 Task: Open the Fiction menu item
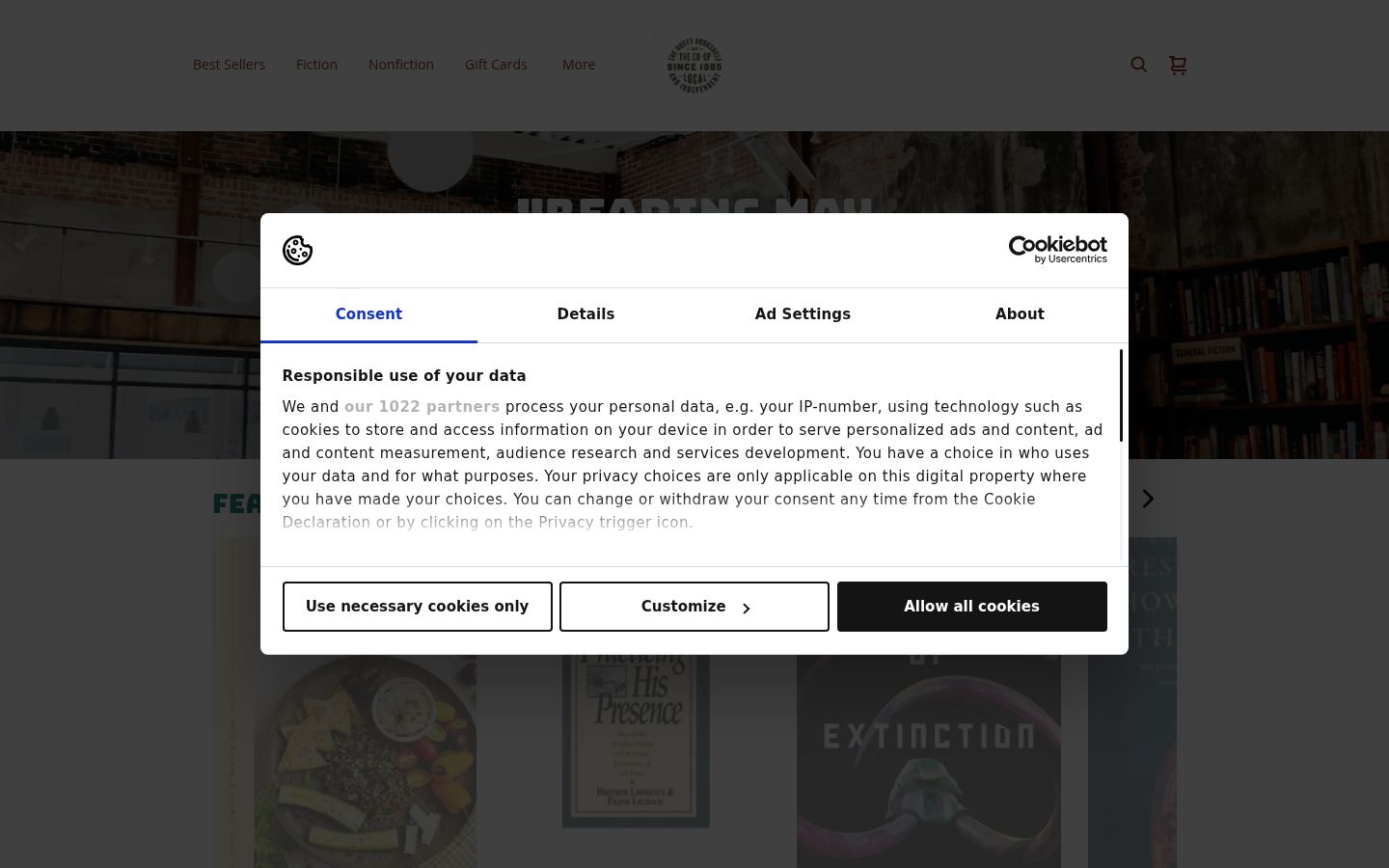316,65
